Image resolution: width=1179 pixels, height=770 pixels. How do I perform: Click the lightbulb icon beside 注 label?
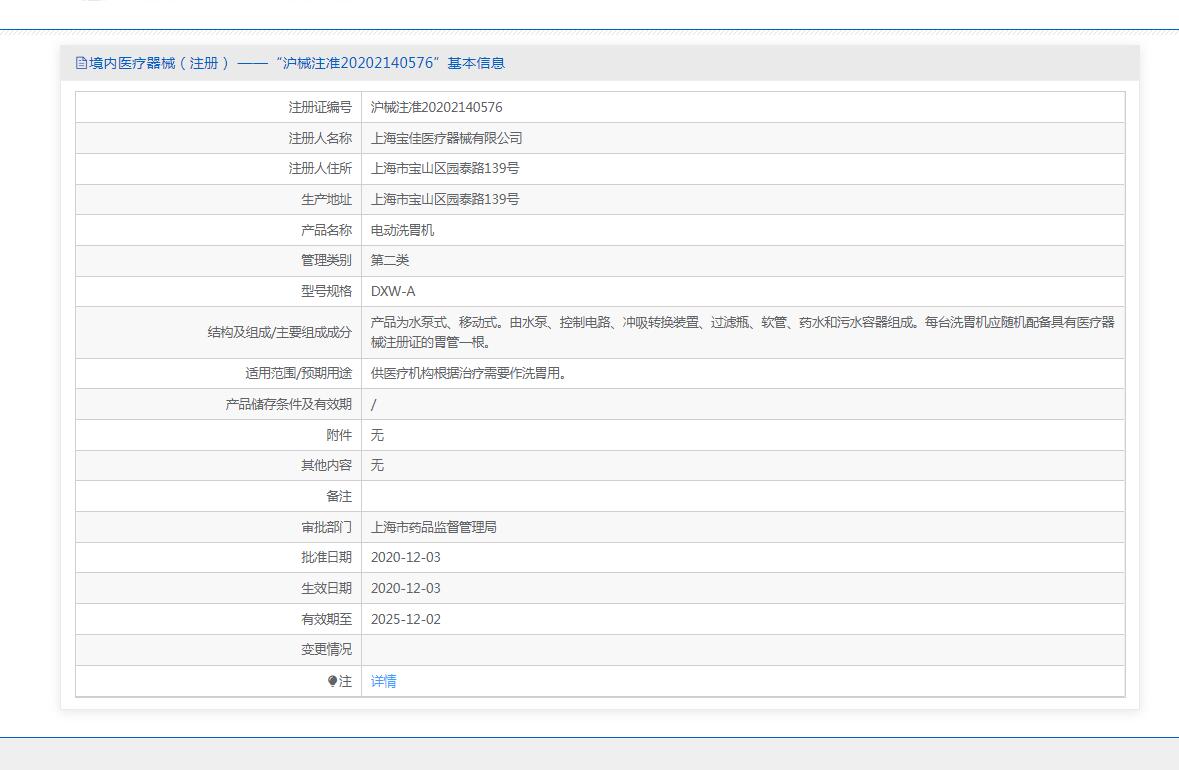coord(332,681)
